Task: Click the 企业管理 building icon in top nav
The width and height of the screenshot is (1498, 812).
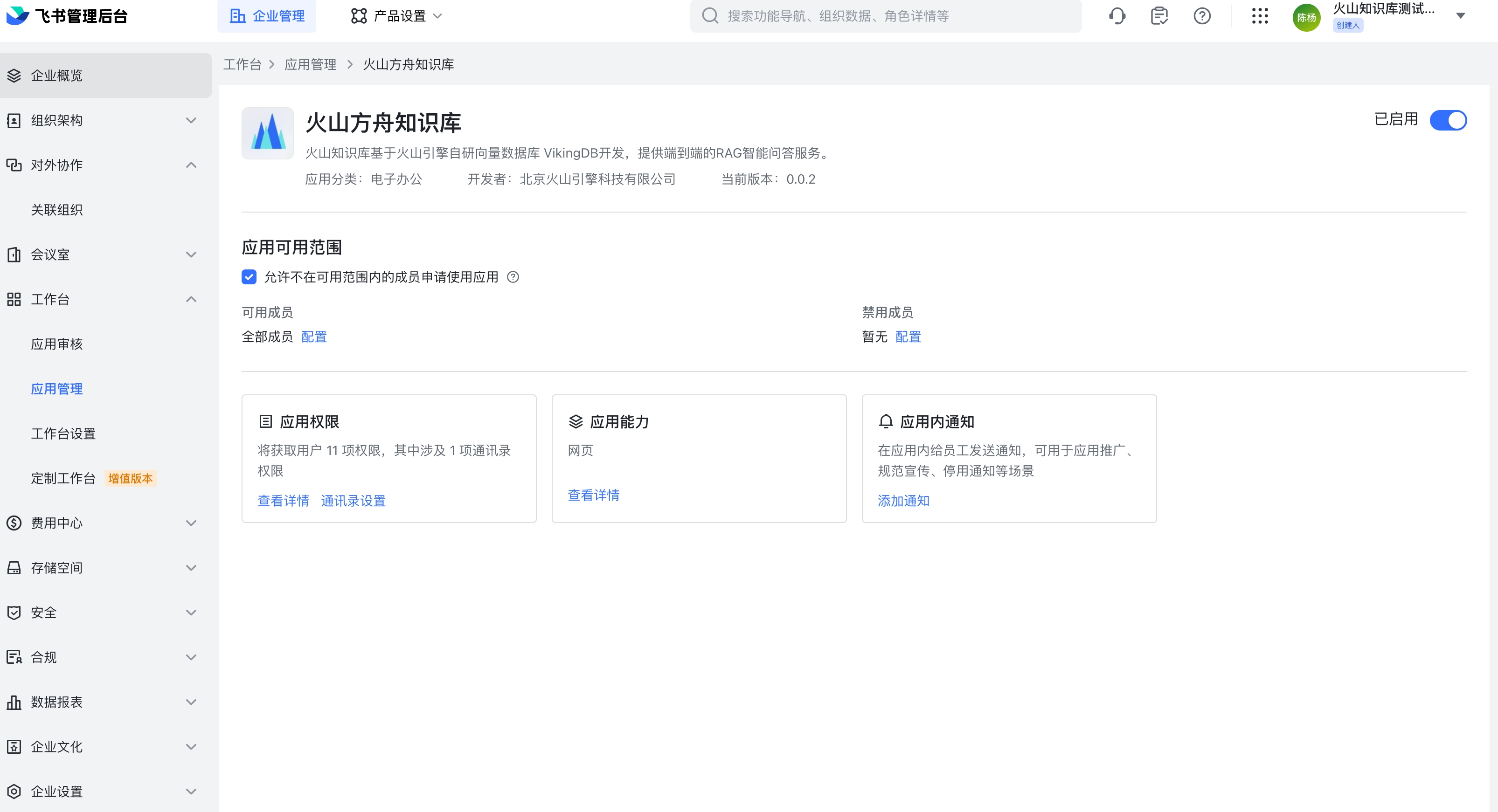Action: tap(237, 16)
